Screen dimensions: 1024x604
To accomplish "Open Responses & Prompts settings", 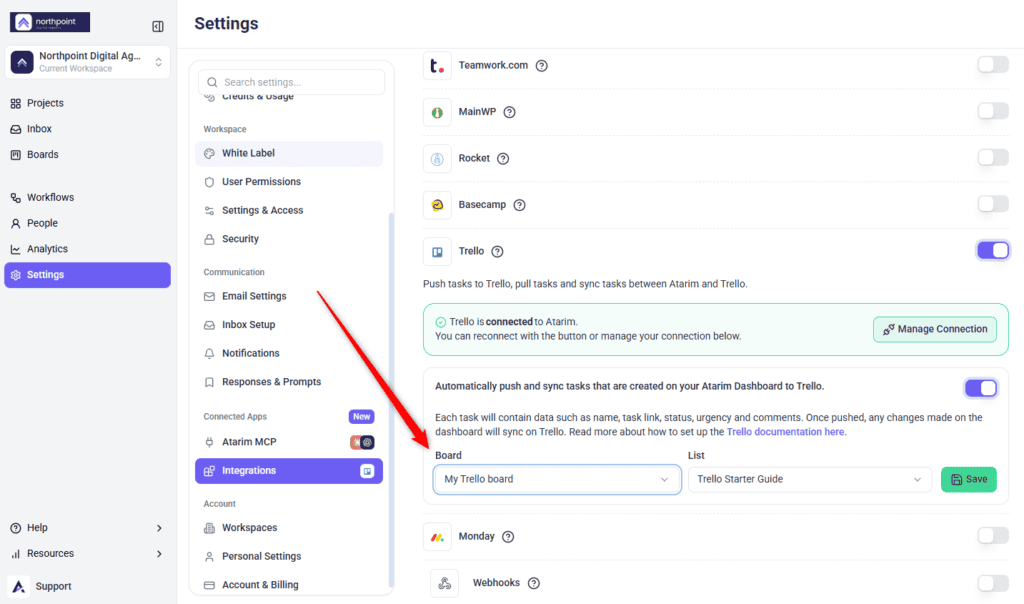I will [289, 382].
